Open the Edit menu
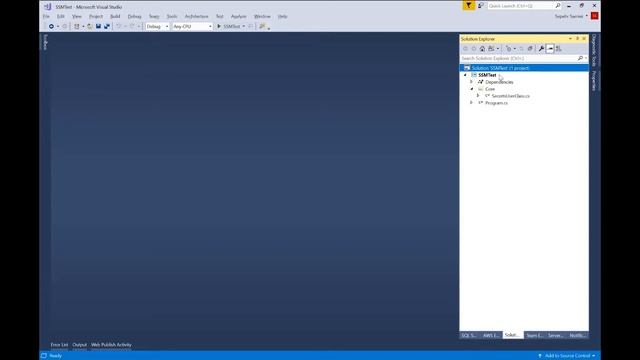 point(60,16)
